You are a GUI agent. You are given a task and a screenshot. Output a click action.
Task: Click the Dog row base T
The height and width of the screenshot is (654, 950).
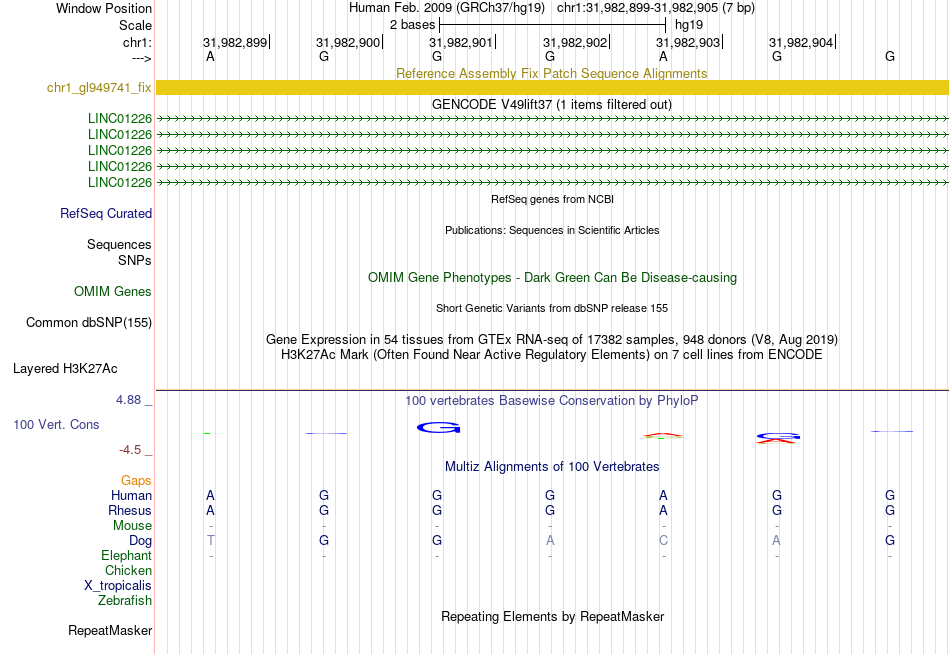[x=210, y=540]
